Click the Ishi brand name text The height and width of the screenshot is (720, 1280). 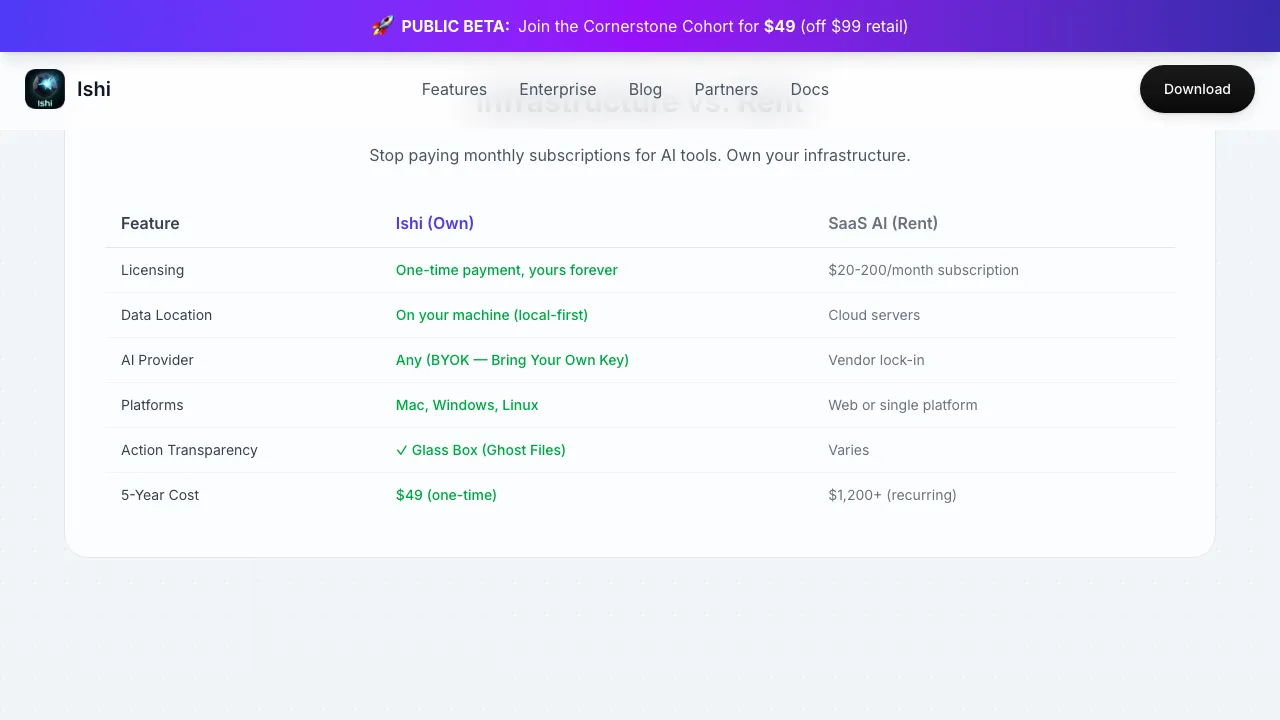94,89
